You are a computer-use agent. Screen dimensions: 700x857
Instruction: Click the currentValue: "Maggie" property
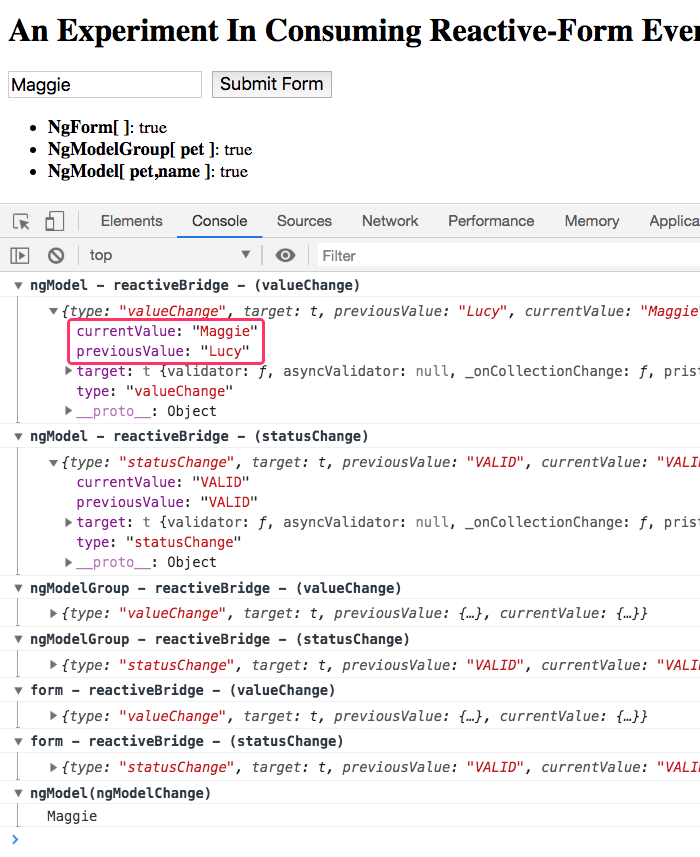[167, 331]
